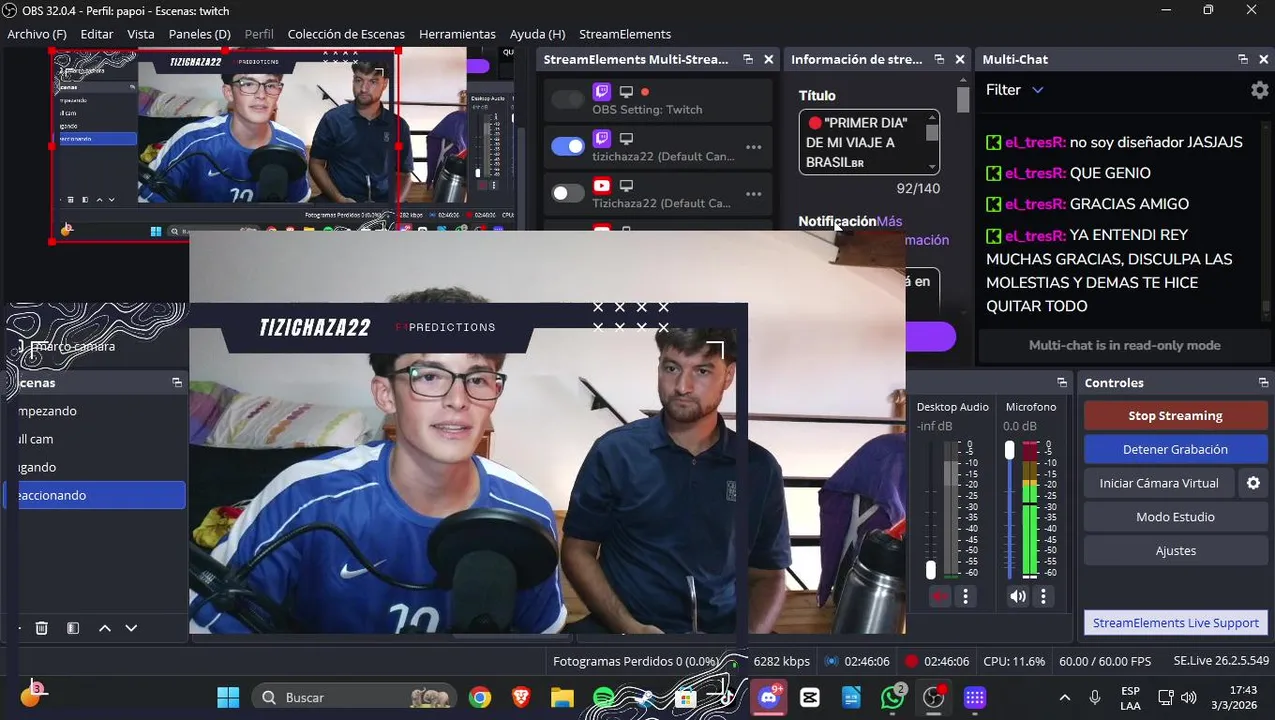Float the Controles dock panel

(1263, 383)
